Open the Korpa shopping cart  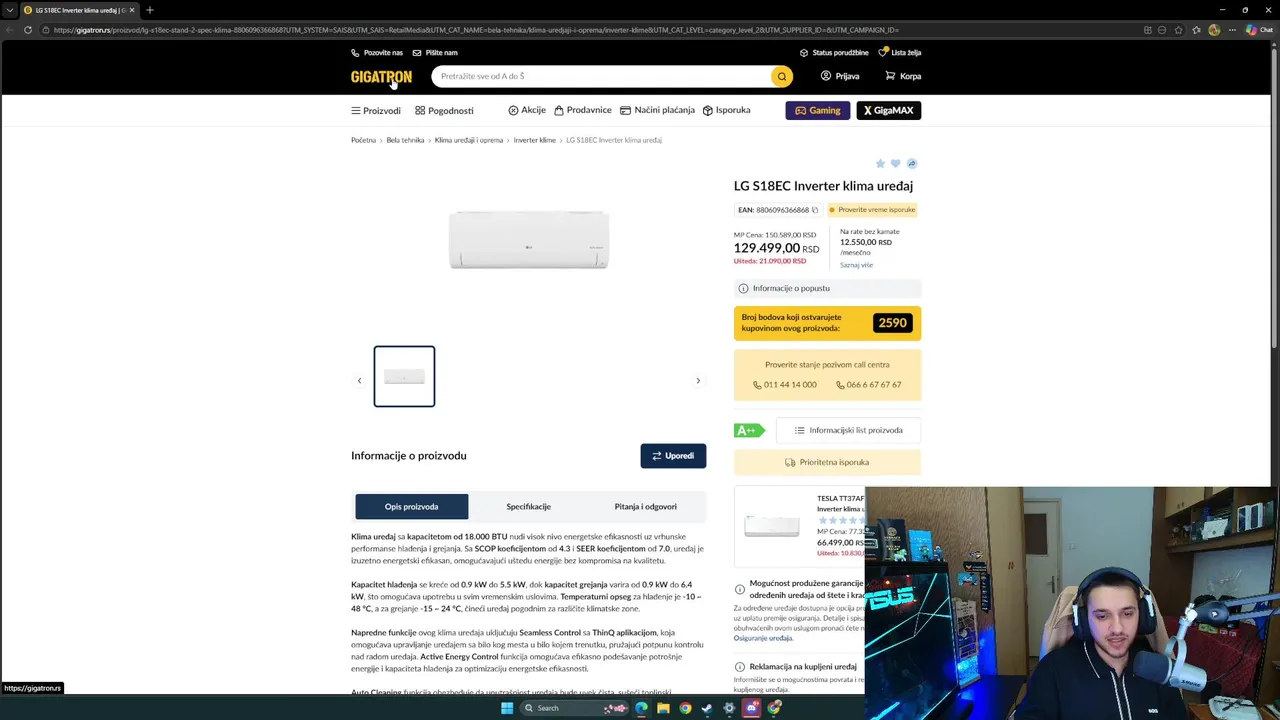coord(903,76)
